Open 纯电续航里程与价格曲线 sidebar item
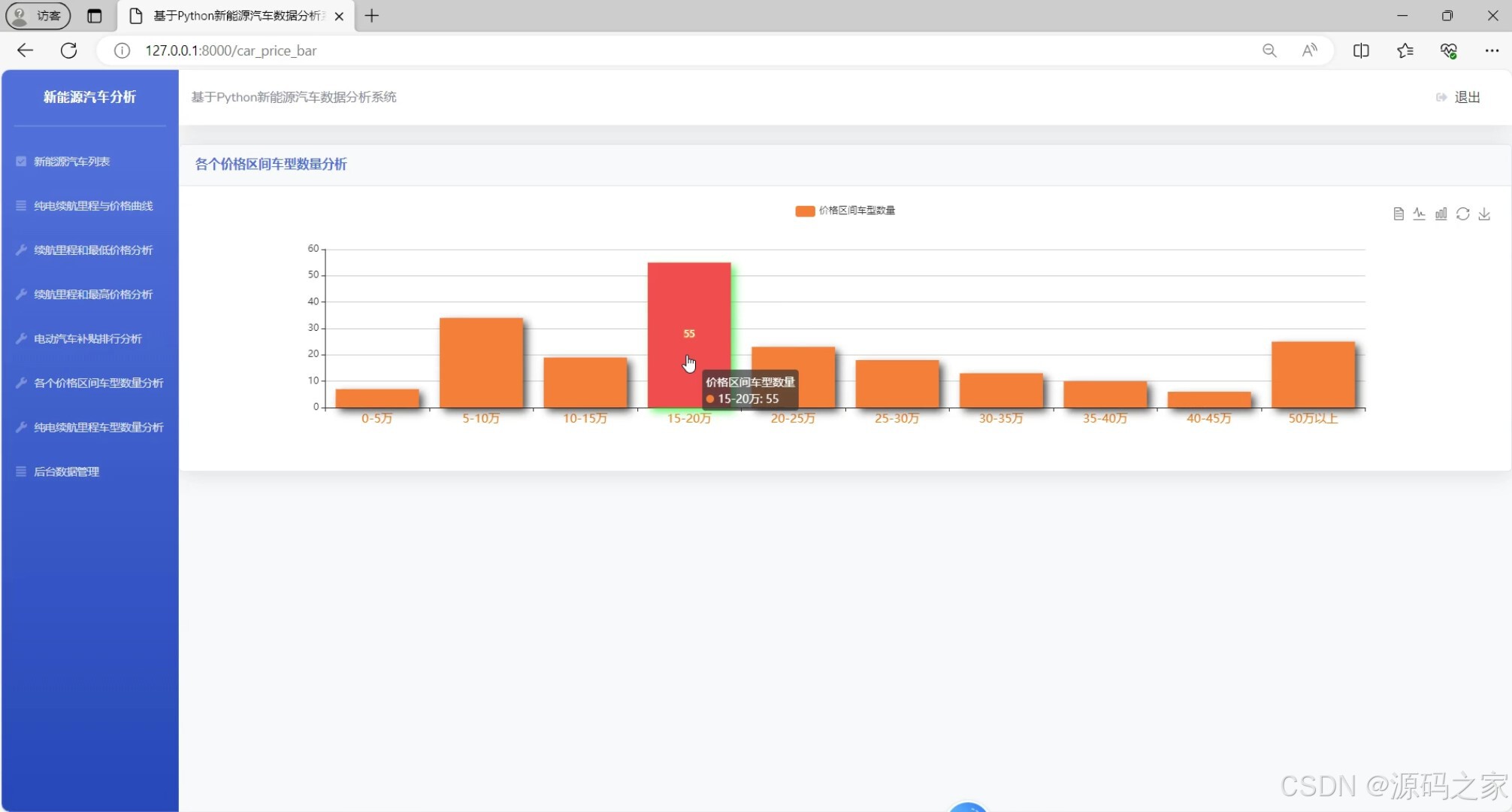1512x812 pixels. point(93,206)
